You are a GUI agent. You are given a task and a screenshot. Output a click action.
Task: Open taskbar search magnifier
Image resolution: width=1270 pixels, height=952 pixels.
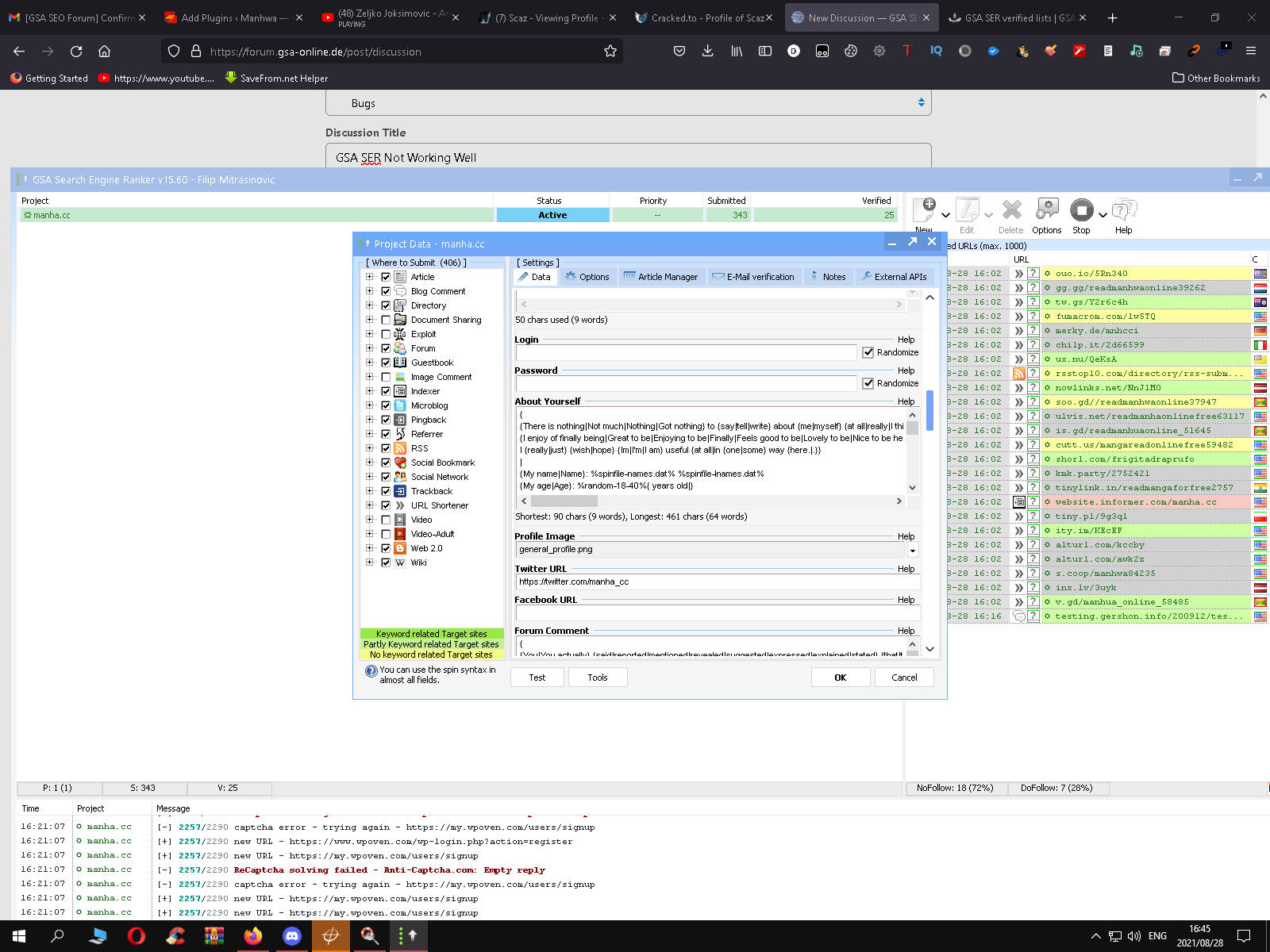[57, 936]
